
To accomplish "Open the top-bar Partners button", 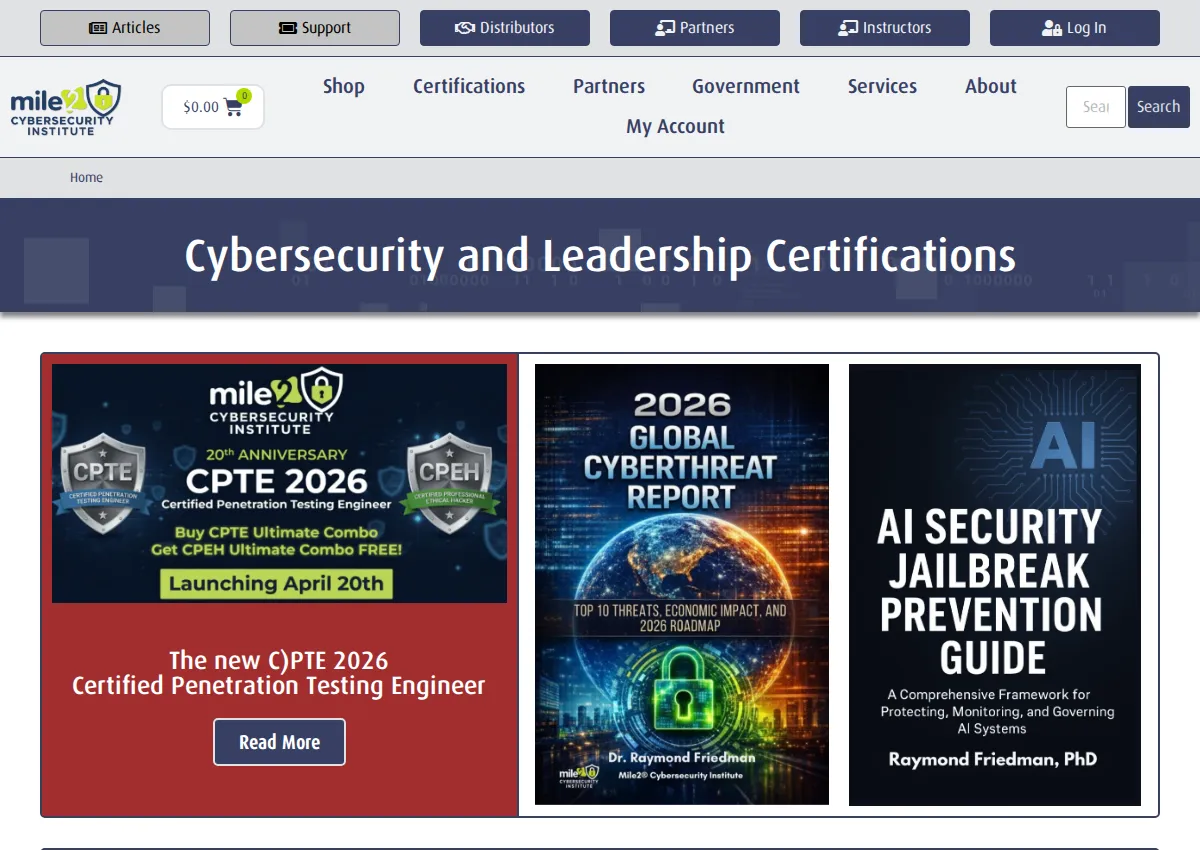I will pyautogui.click(x=695, y=28).
